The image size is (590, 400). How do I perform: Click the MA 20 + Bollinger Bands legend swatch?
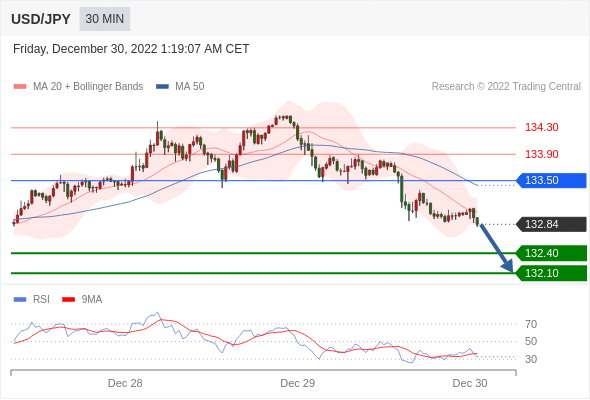point(20,87)
